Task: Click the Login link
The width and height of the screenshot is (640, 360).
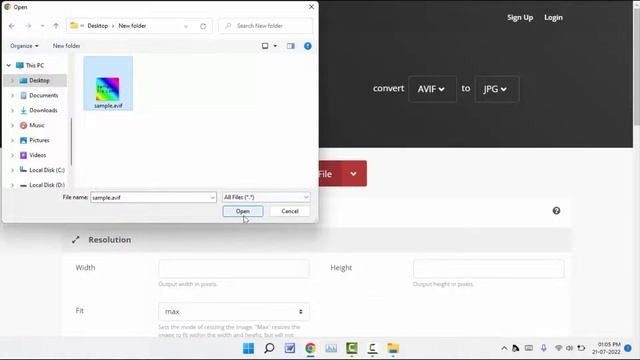Action: pos(553,18)
